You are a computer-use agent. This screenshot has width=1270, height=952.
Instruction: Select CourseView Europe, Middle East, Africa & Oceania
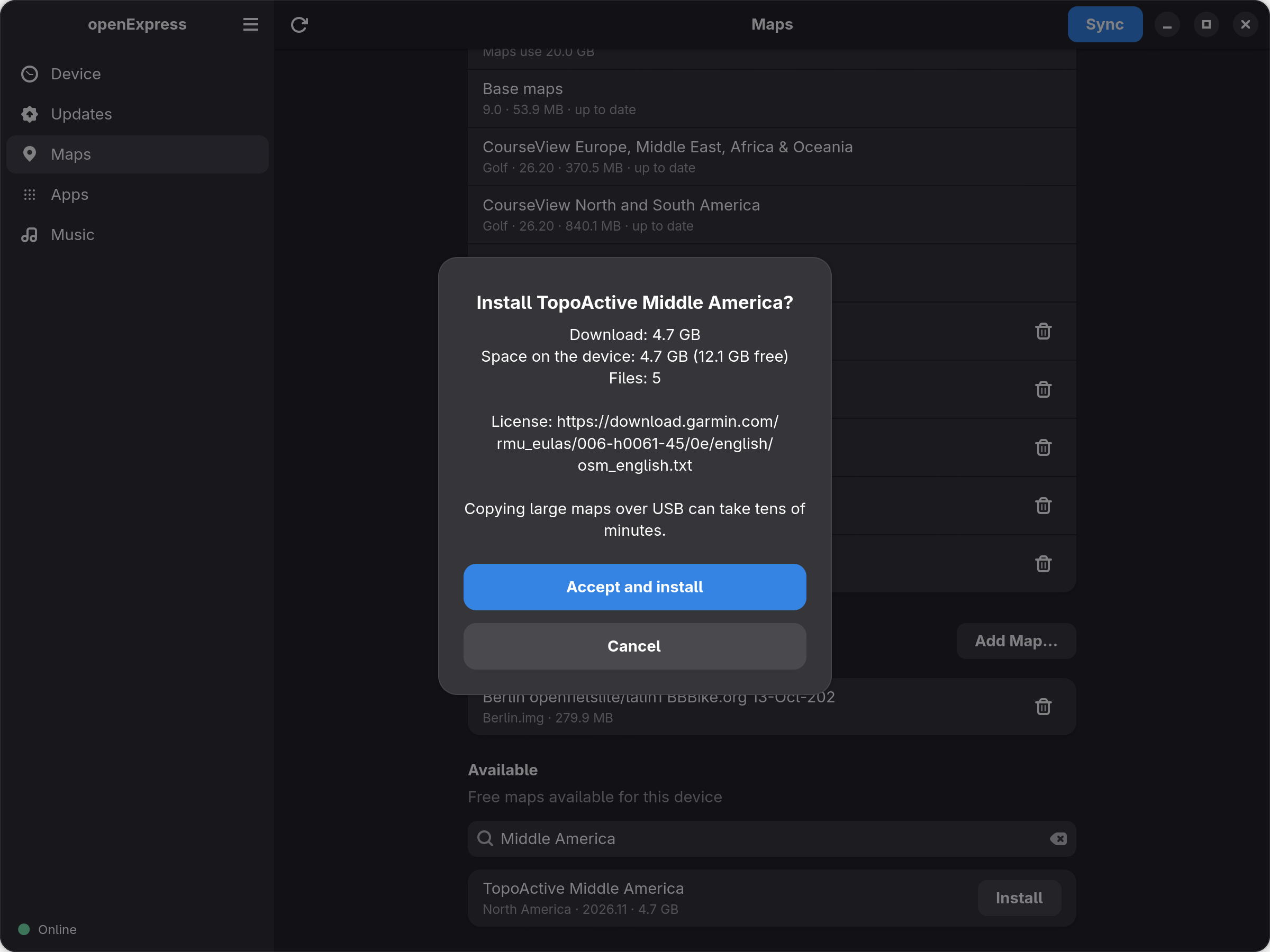772,157
